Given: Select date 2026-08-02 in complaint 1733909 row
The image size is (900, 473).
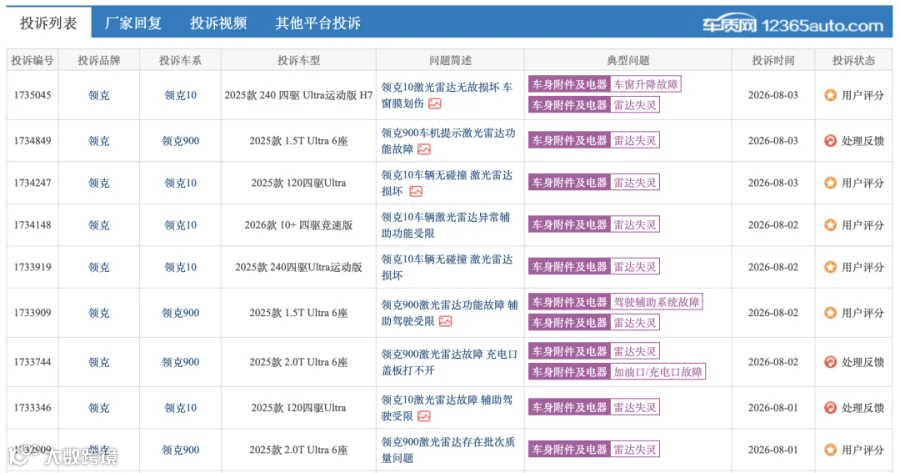Looking at the screenshot, I should tap(773, 313).
